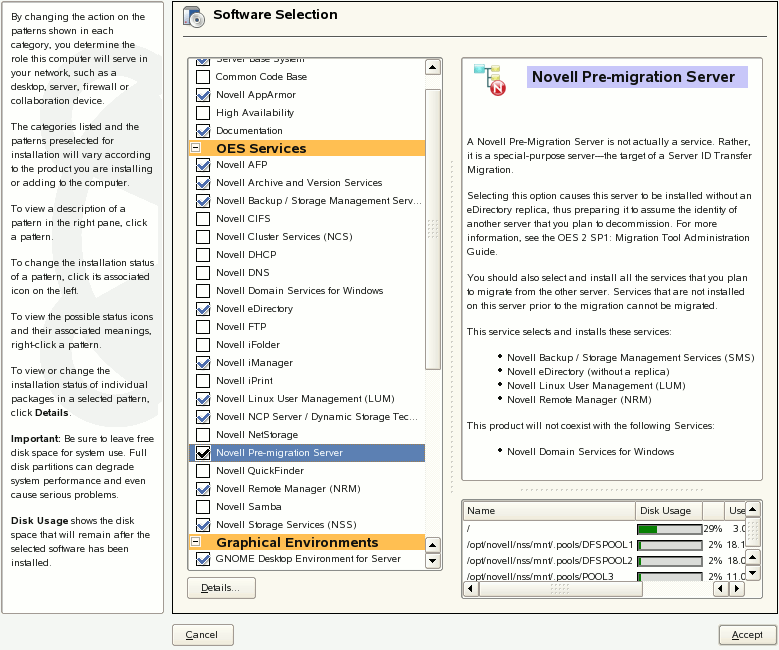Tick the Novell iPrint checkbox
779x650 pixels.
(x=203, y=381)
